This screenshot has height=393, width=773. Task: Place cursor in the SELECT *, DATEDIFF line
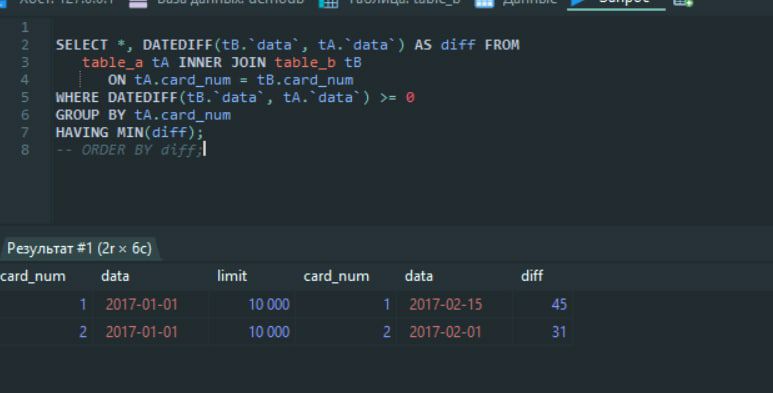coord(287,45)
